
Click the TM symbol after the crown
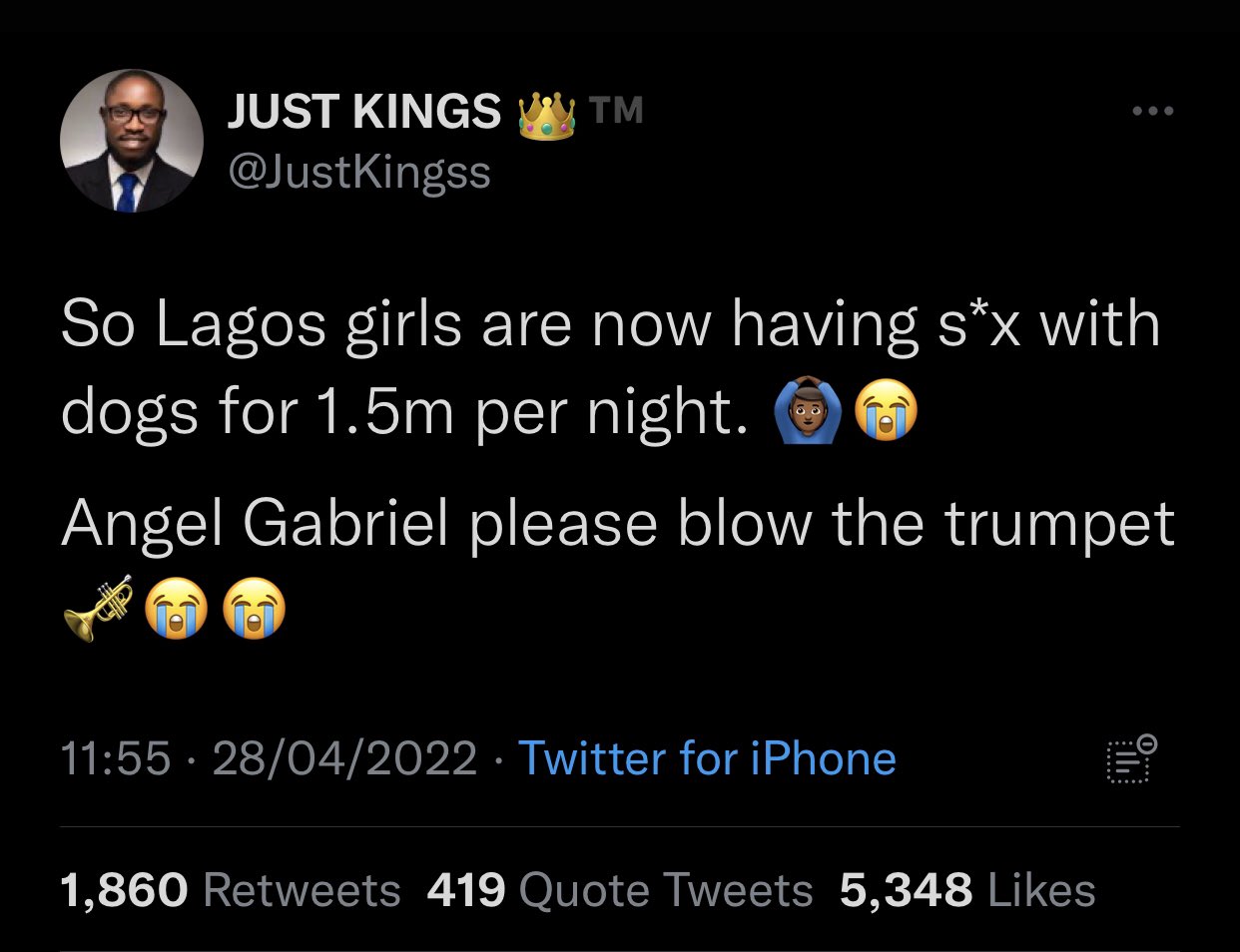click(616, 110)
